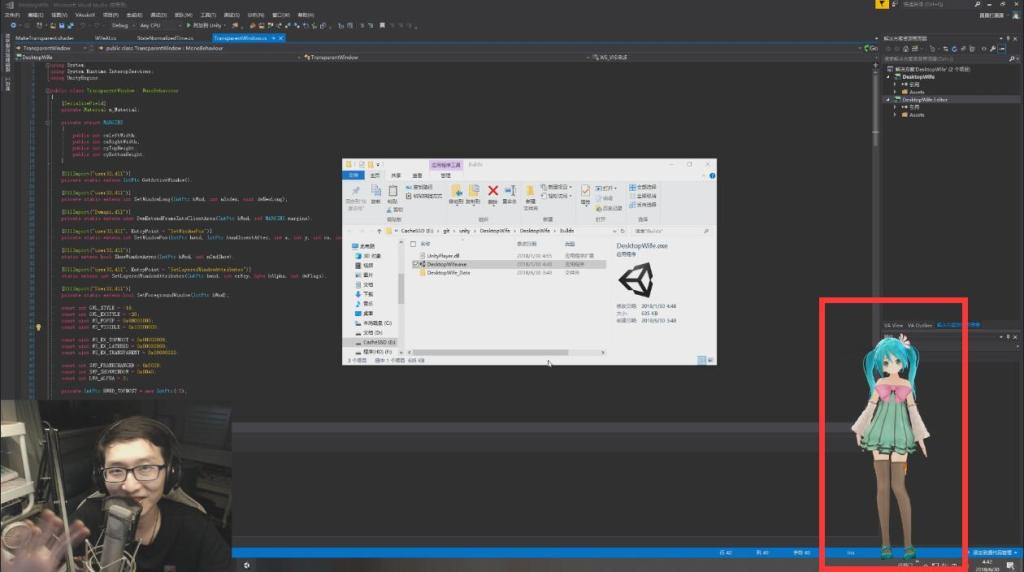Open the Open dropdown in Explorer ribbon

click(x=606, y=188)
